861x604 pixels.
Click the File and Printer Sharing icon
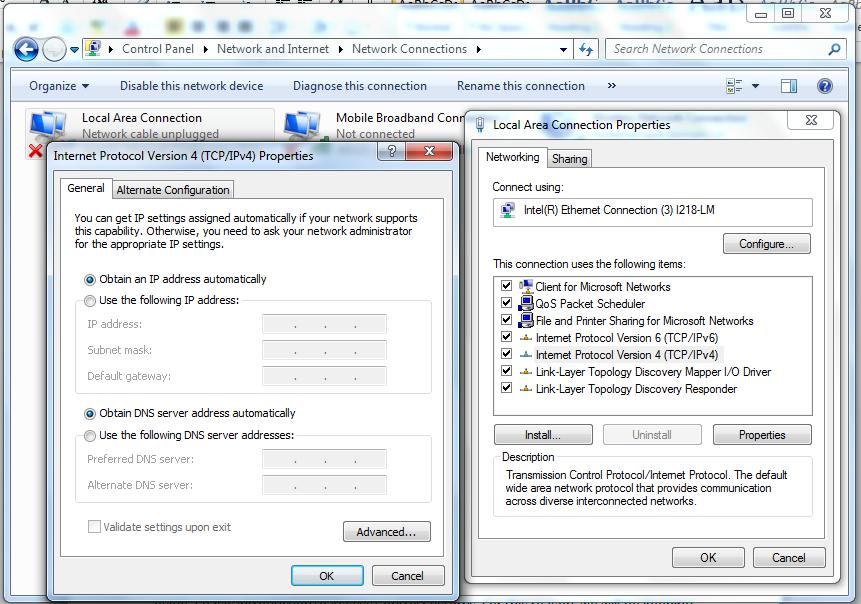pos(525,320)
